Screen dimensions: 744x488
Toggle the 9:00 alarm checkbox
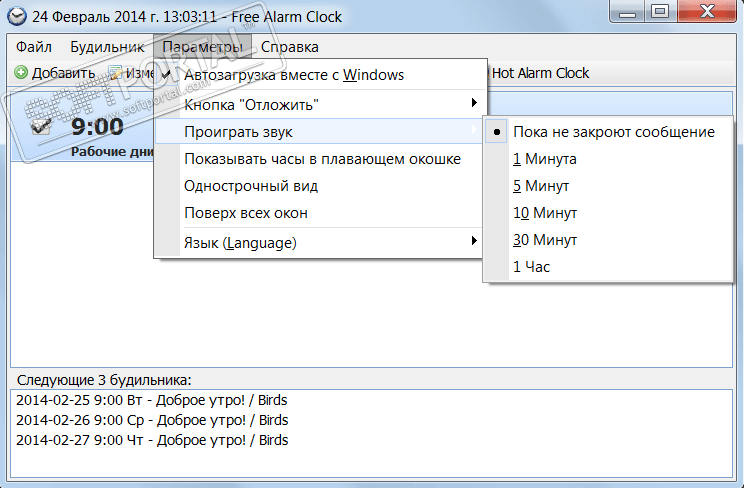point(40,127)
